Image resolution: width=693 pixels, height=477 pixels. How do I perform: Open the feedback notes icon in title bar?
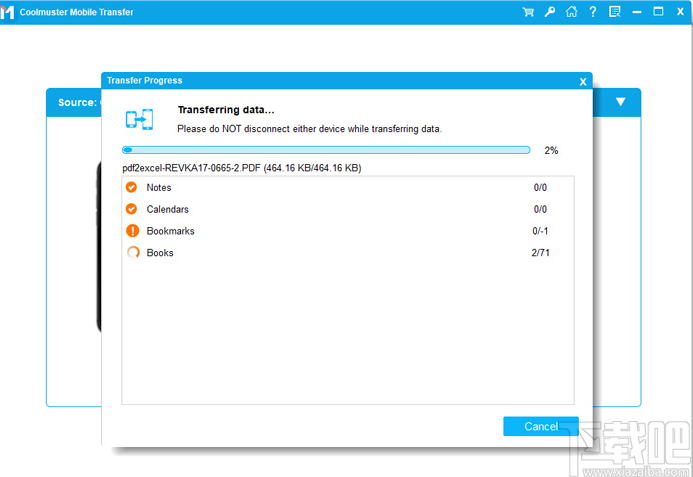[x=614, y=12]
